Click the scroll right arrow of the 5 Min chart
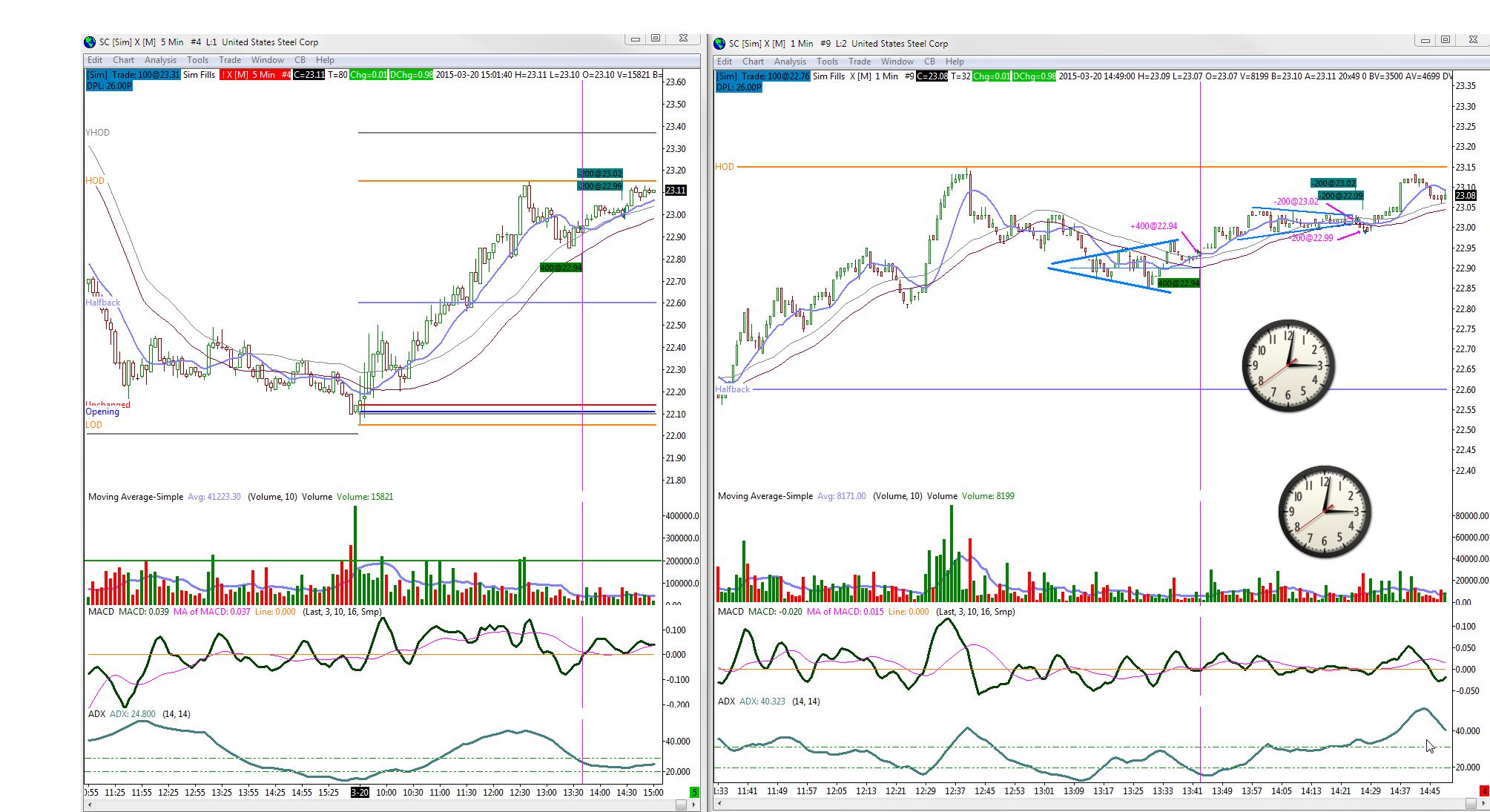The height and width of the screenshot is (812, 1490). pos(694,805)
